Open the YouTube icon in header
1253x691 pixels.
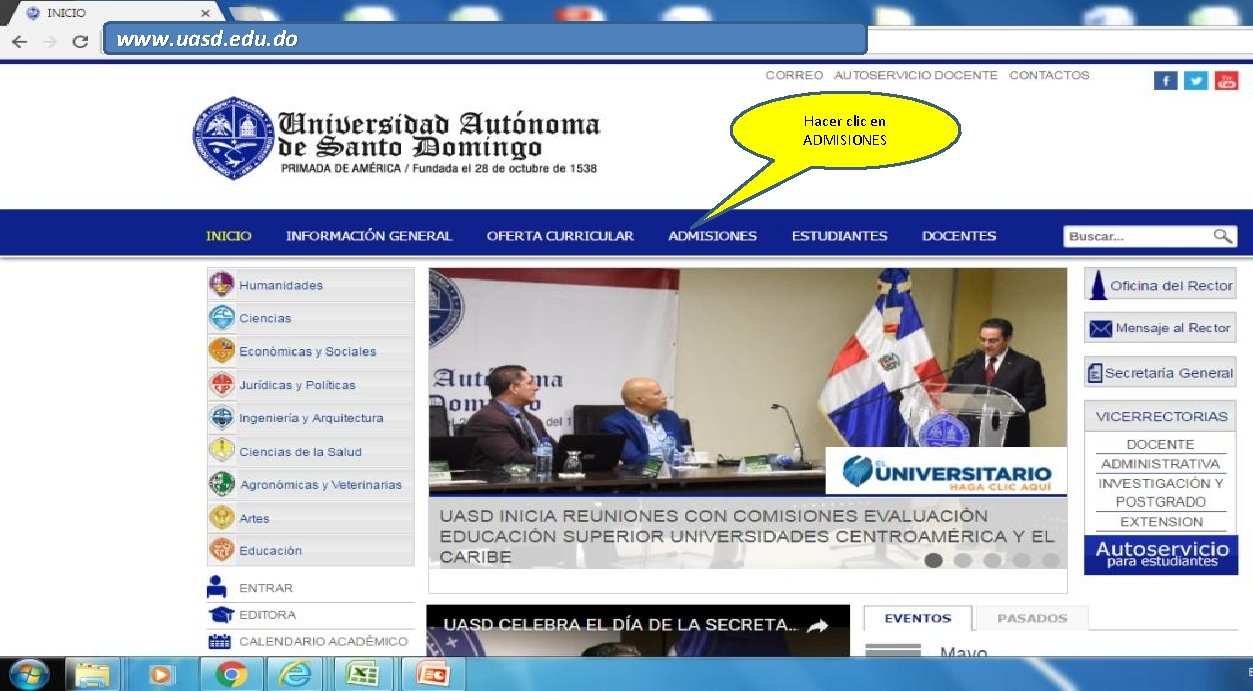(x=1227, y=81)
